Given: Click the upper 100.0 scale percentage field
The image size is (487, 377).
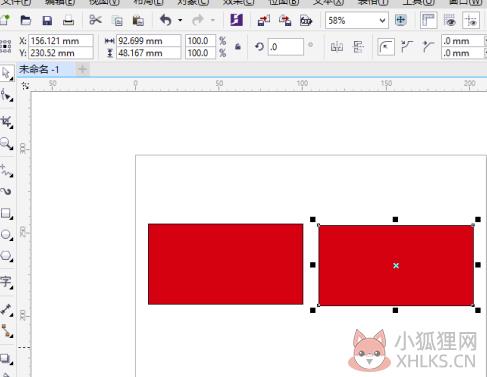Looking at the screenshot, I should click(x=200, y=41).
